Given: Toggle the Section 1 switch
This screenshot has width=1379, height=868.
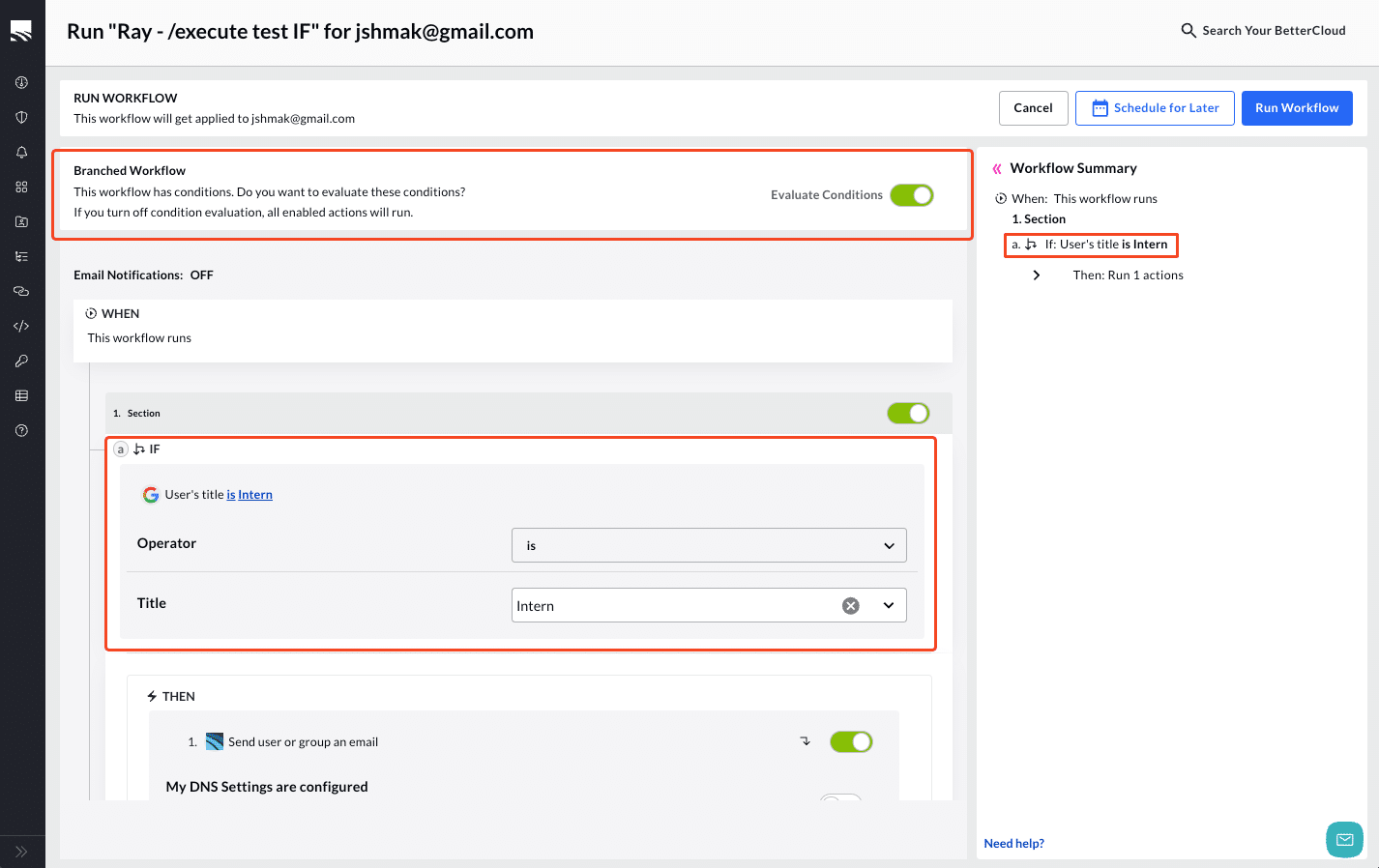Looking at the screenshot, I should point(908,414).
